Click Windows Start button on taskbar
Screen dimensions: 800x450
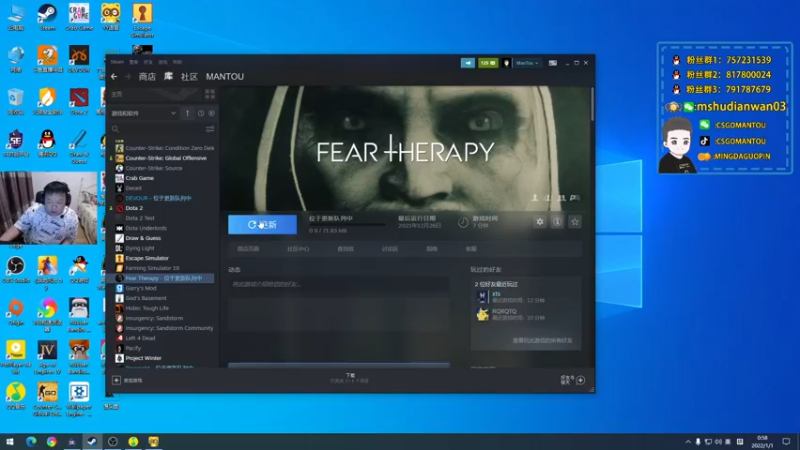tap(10, 442)
